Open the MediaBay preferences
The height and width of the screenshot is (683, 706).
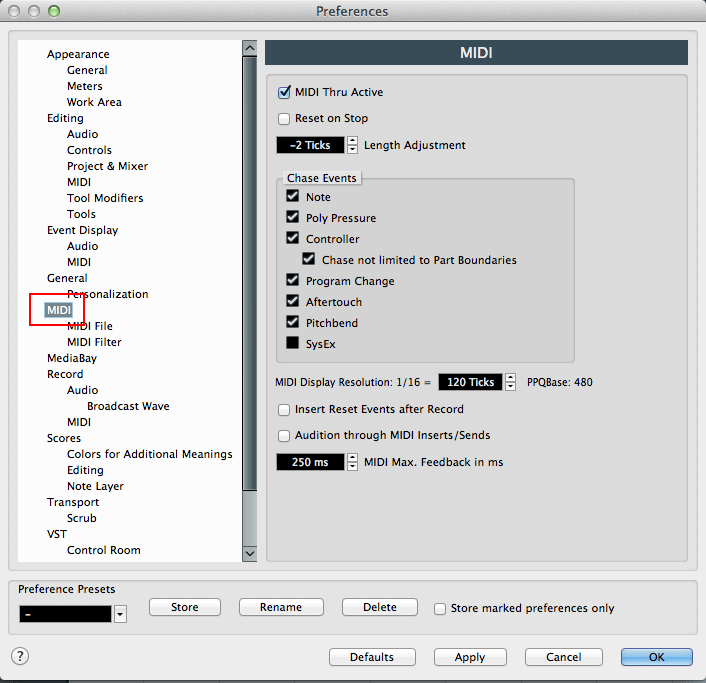[72, 358]
